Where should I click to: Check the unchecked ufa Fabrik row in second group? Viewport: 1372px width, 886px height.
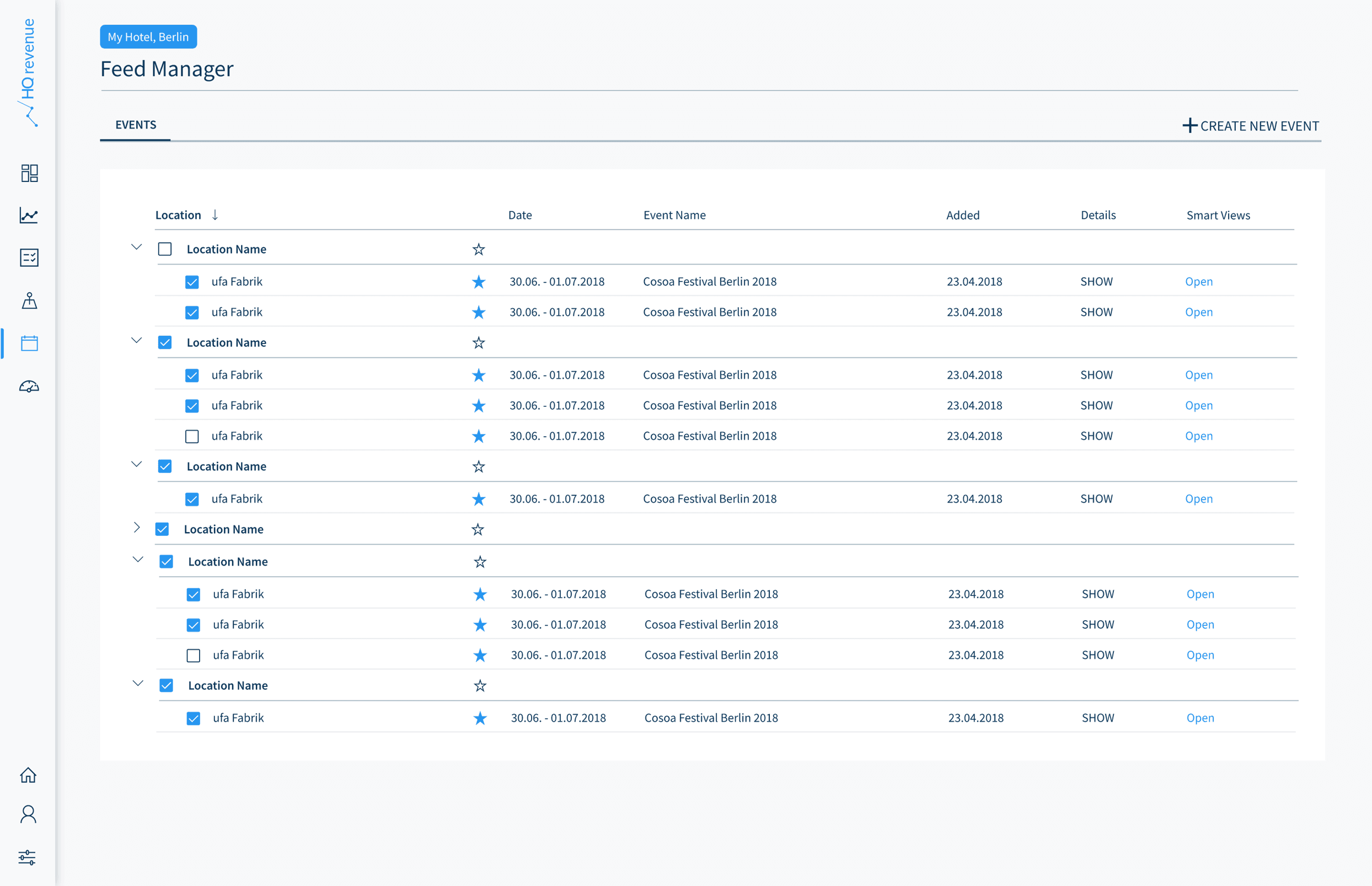pyautogui.click(x=192, y=436)
